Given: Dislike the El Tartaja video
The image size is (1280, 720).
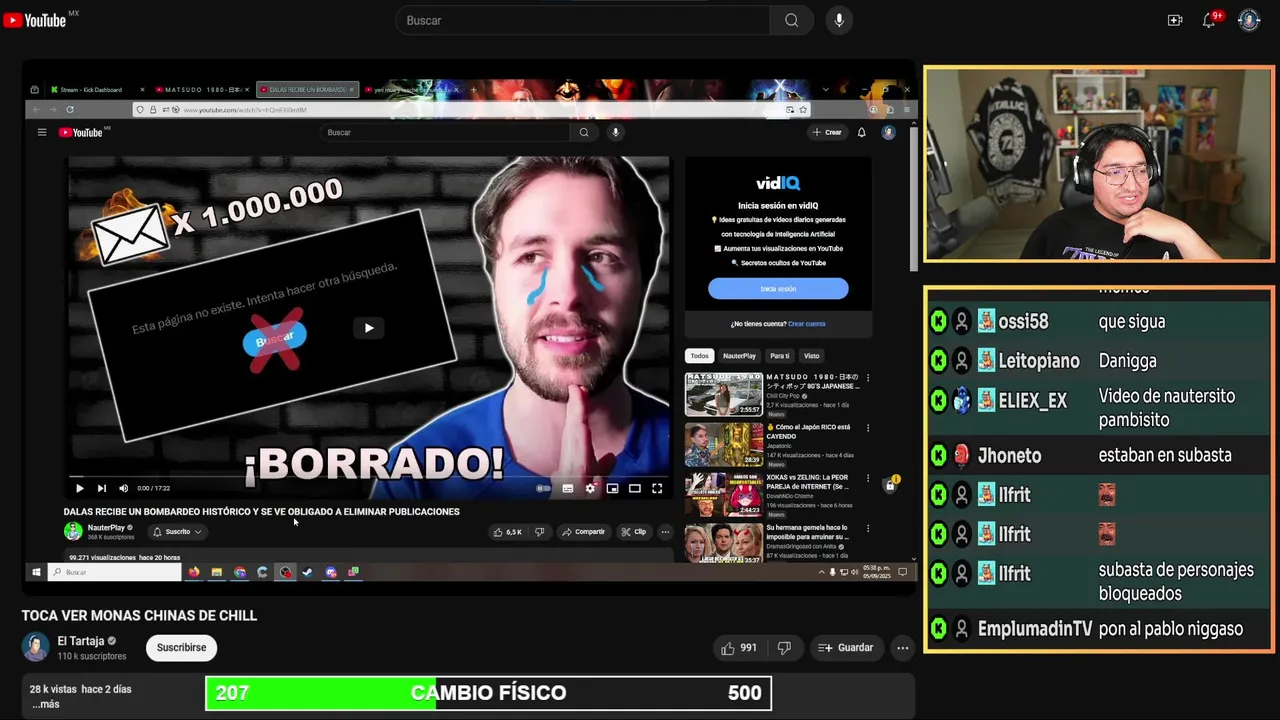Looking at the screenshot, I should 784,648.
